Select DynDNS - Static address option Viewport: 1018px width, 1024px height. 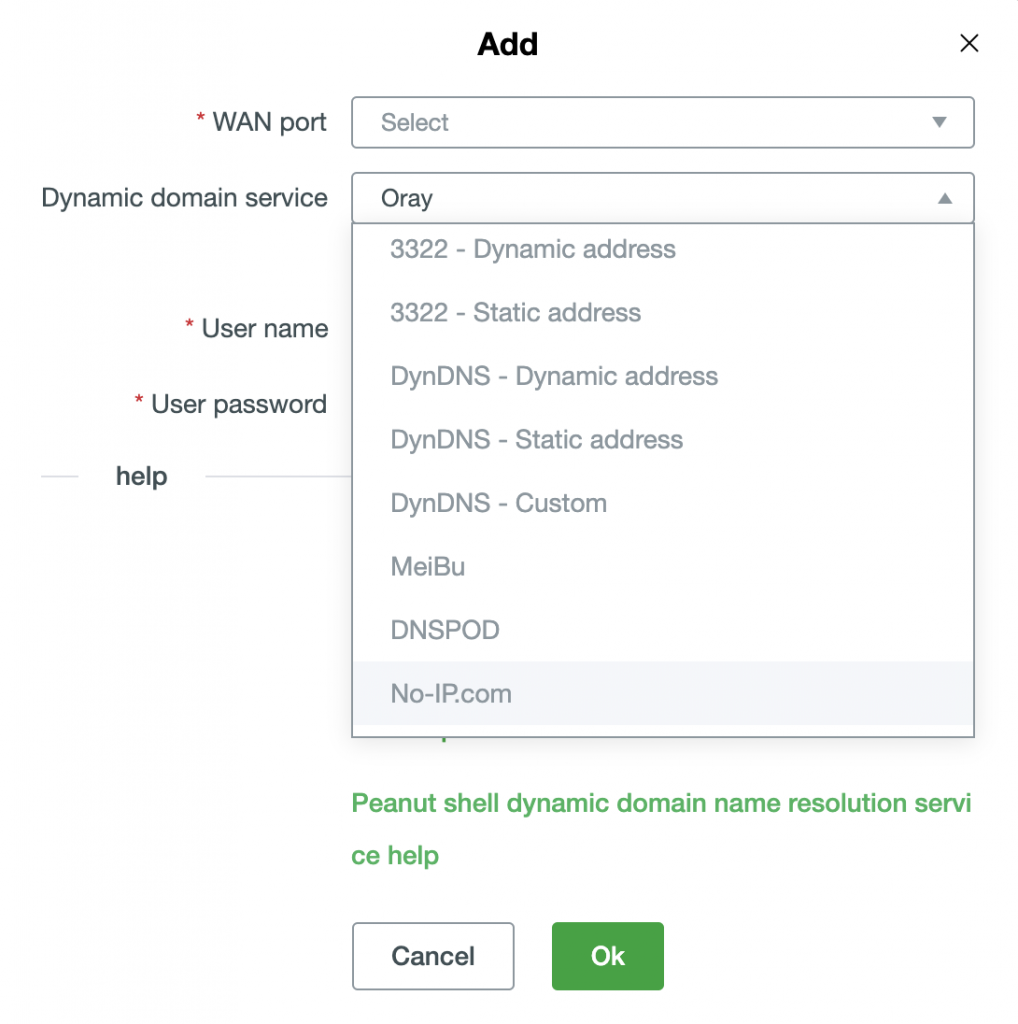[662, 440]
